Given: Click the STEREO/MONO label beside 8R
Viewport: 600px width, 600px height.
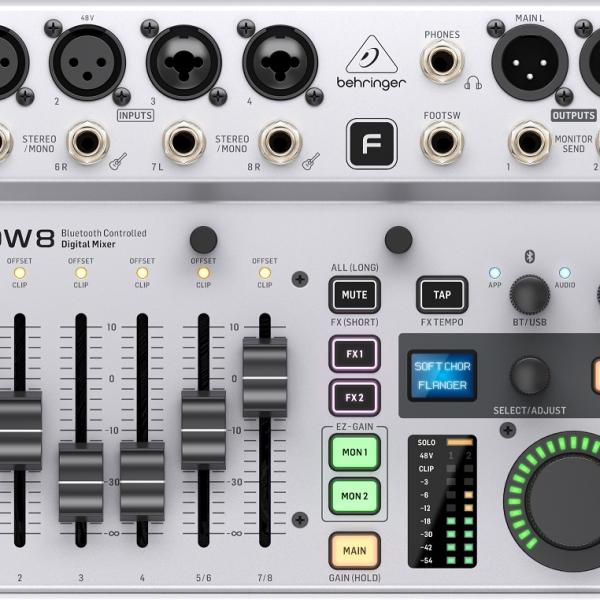Looking at the screenshot, I should [232, 144].
